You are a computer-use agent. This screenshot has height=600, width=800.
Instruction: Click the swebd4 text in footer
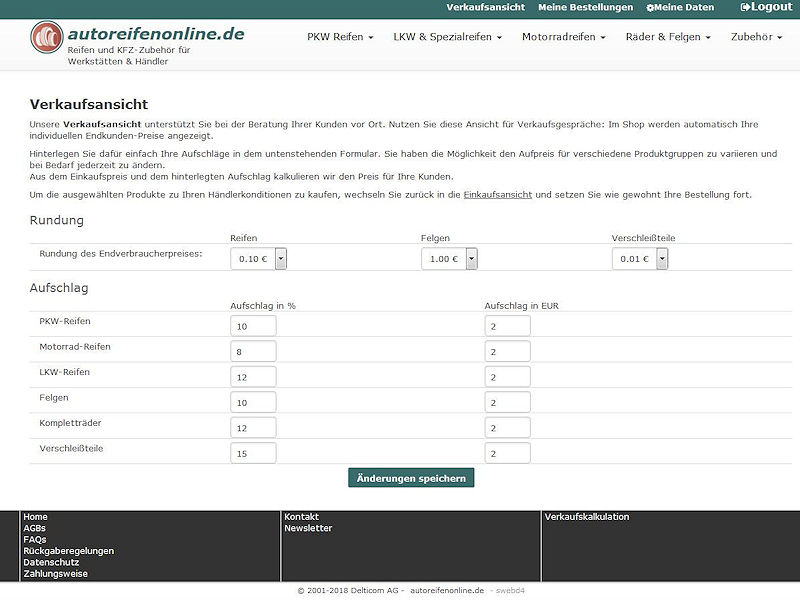[510, 590]
